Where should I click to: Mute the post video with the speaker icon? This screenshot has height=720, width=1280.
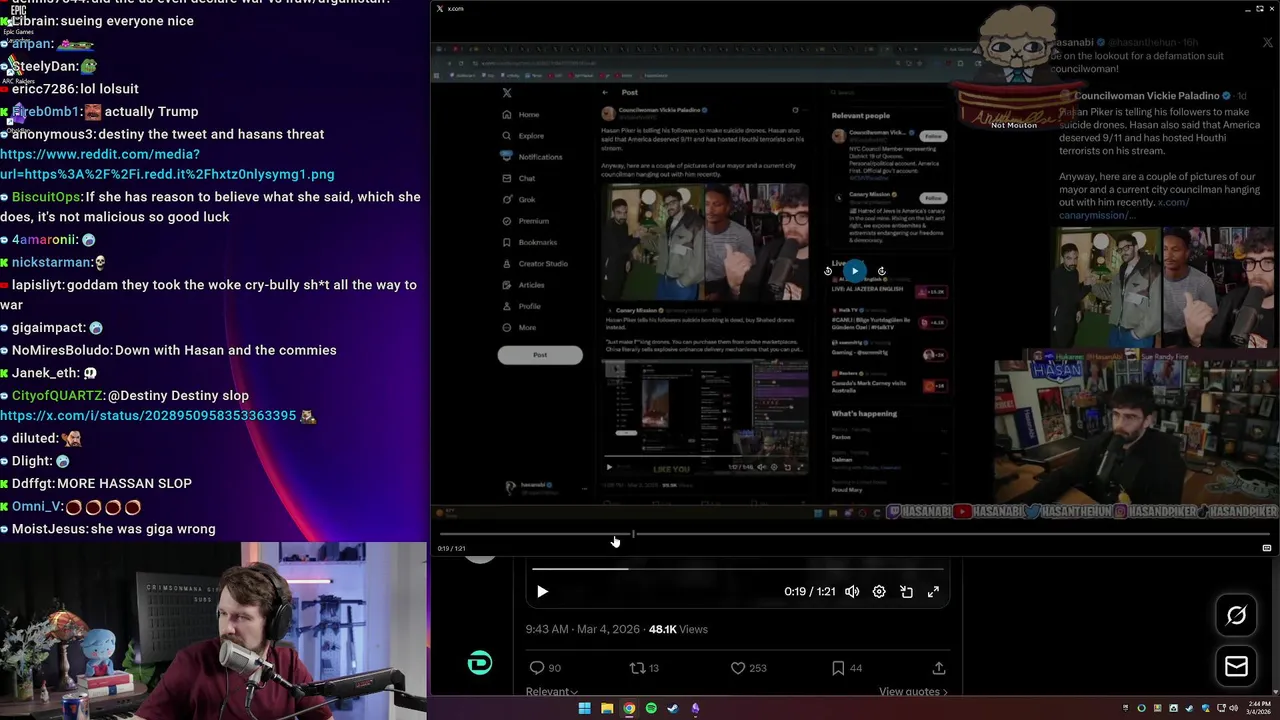point(852,592)
